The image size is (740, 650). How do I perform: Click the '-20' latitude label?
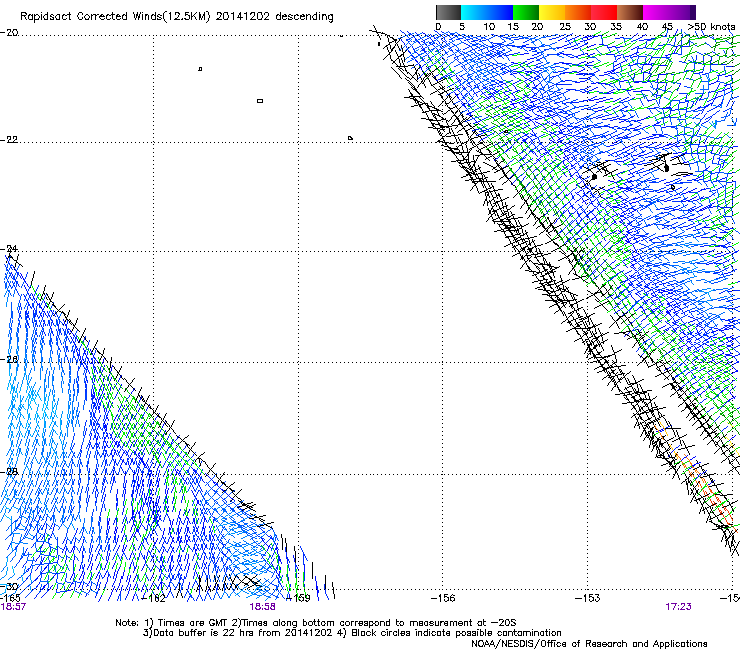(x=9, y=33)
